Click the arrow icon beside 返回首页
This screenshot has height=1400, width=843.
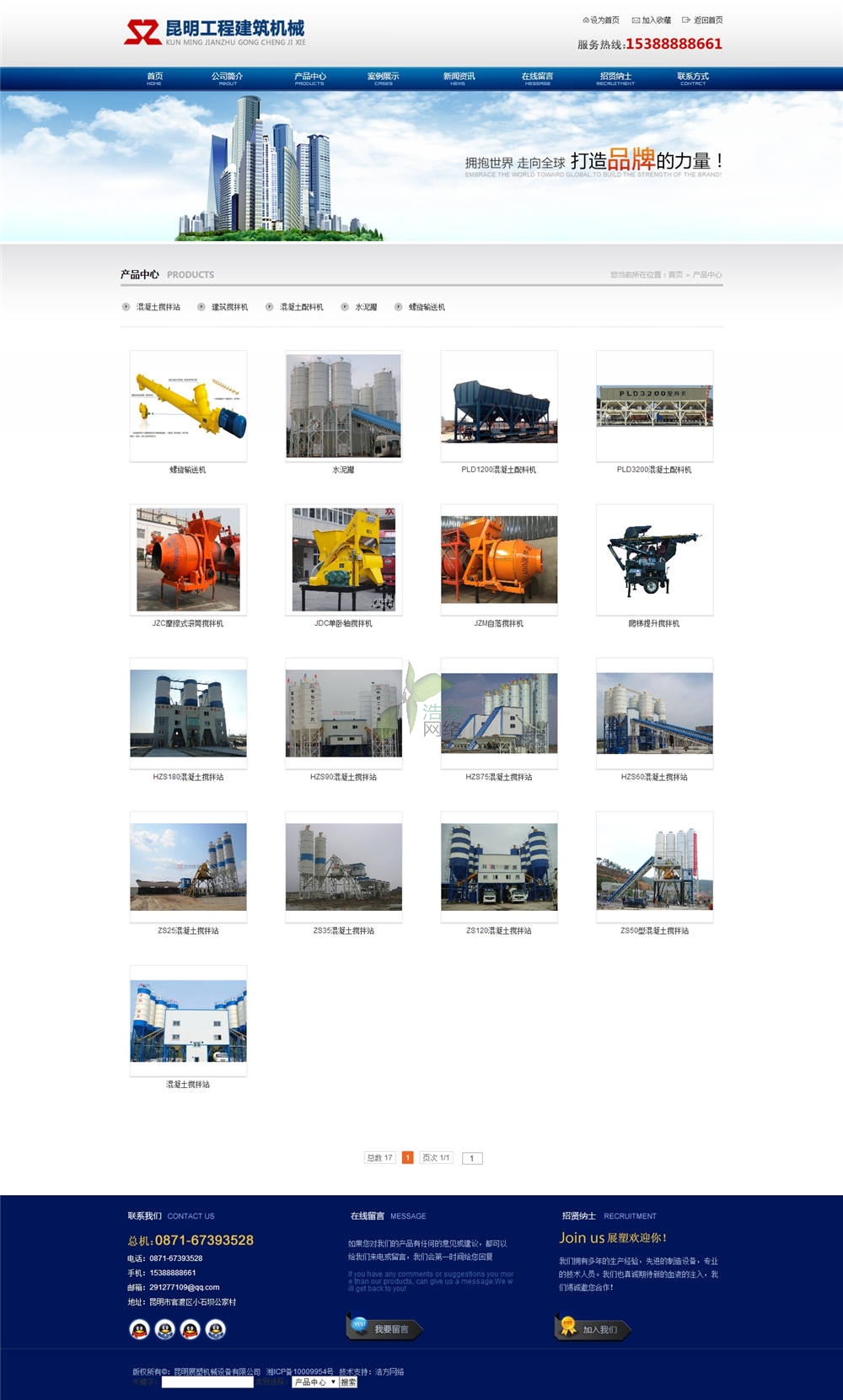tap(686, 20)
